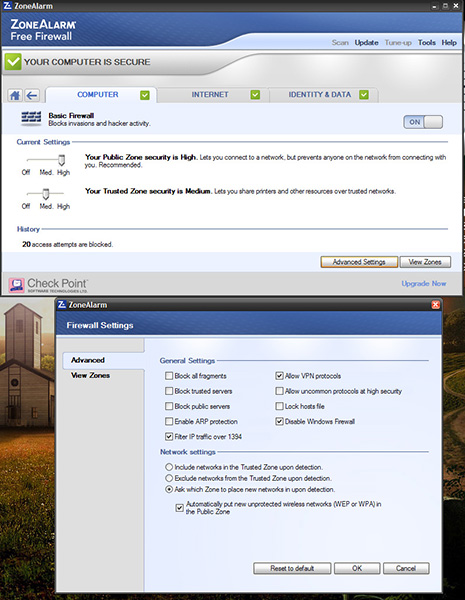Check Block all fragments
The width and height of the screenshot is (465, 600).
tap(169, 376)
